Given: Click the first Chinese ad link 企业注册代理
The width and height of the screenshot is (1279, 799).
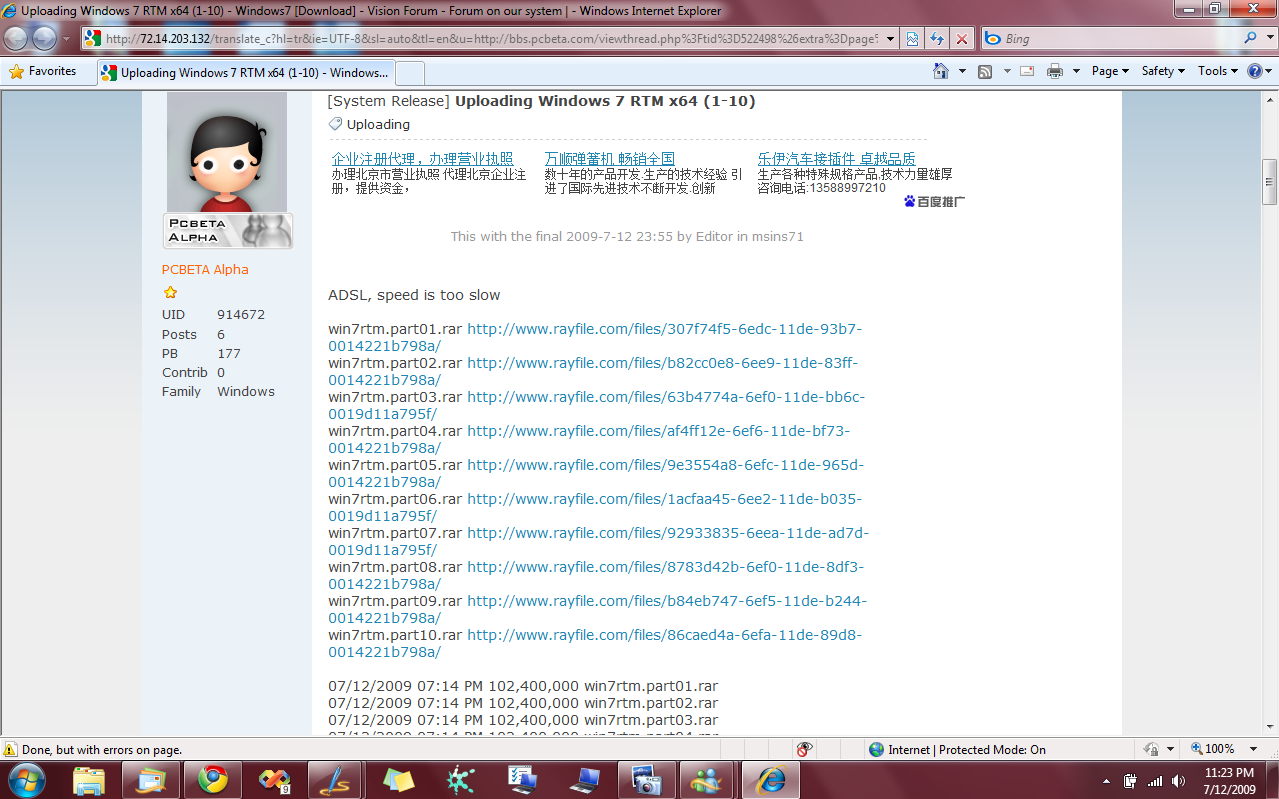Looking at the screenshot, I should 422,159.
